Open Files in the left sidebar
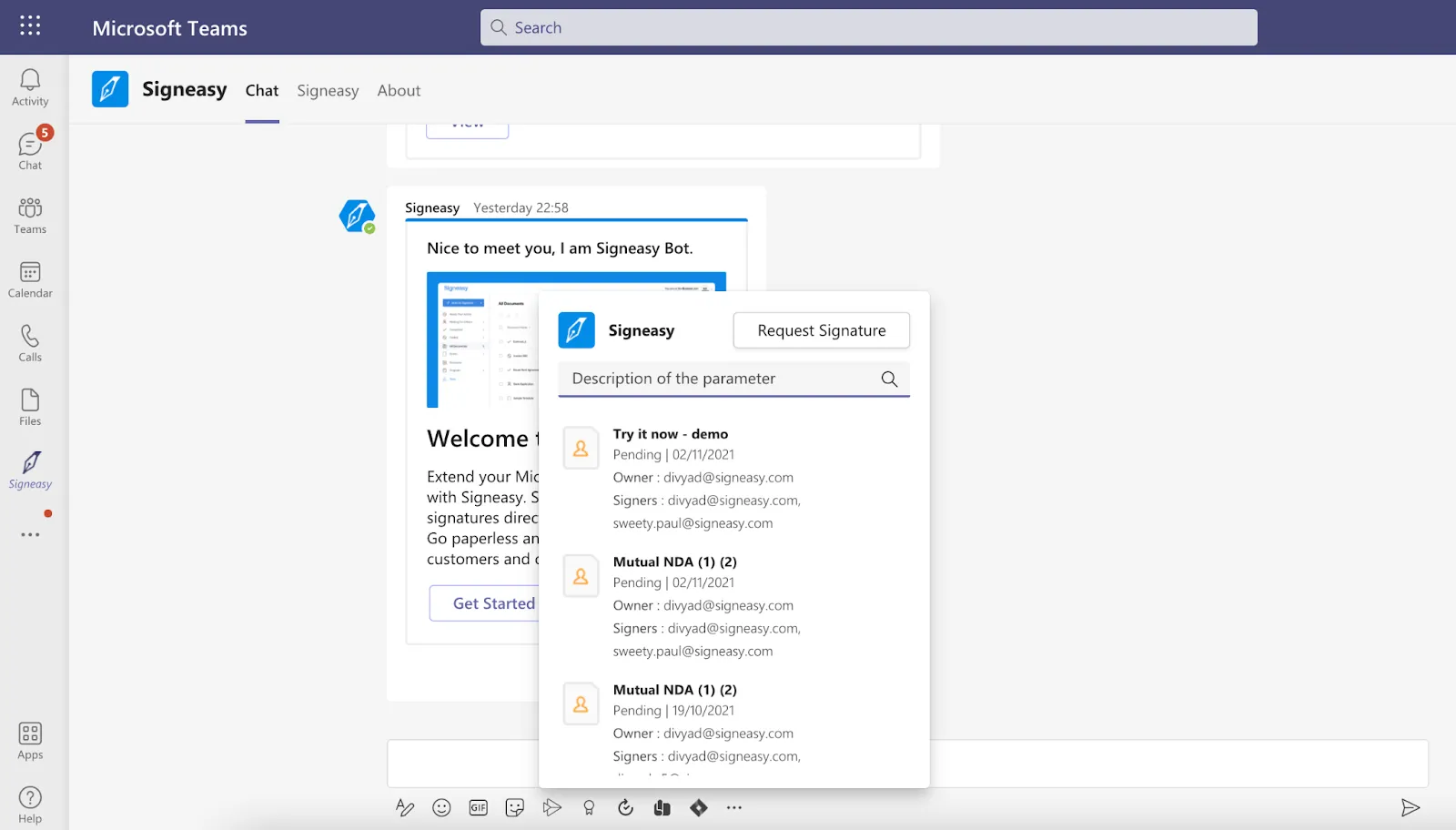Viewport: 1456px width, 830px height. click(x=30, y=407)
